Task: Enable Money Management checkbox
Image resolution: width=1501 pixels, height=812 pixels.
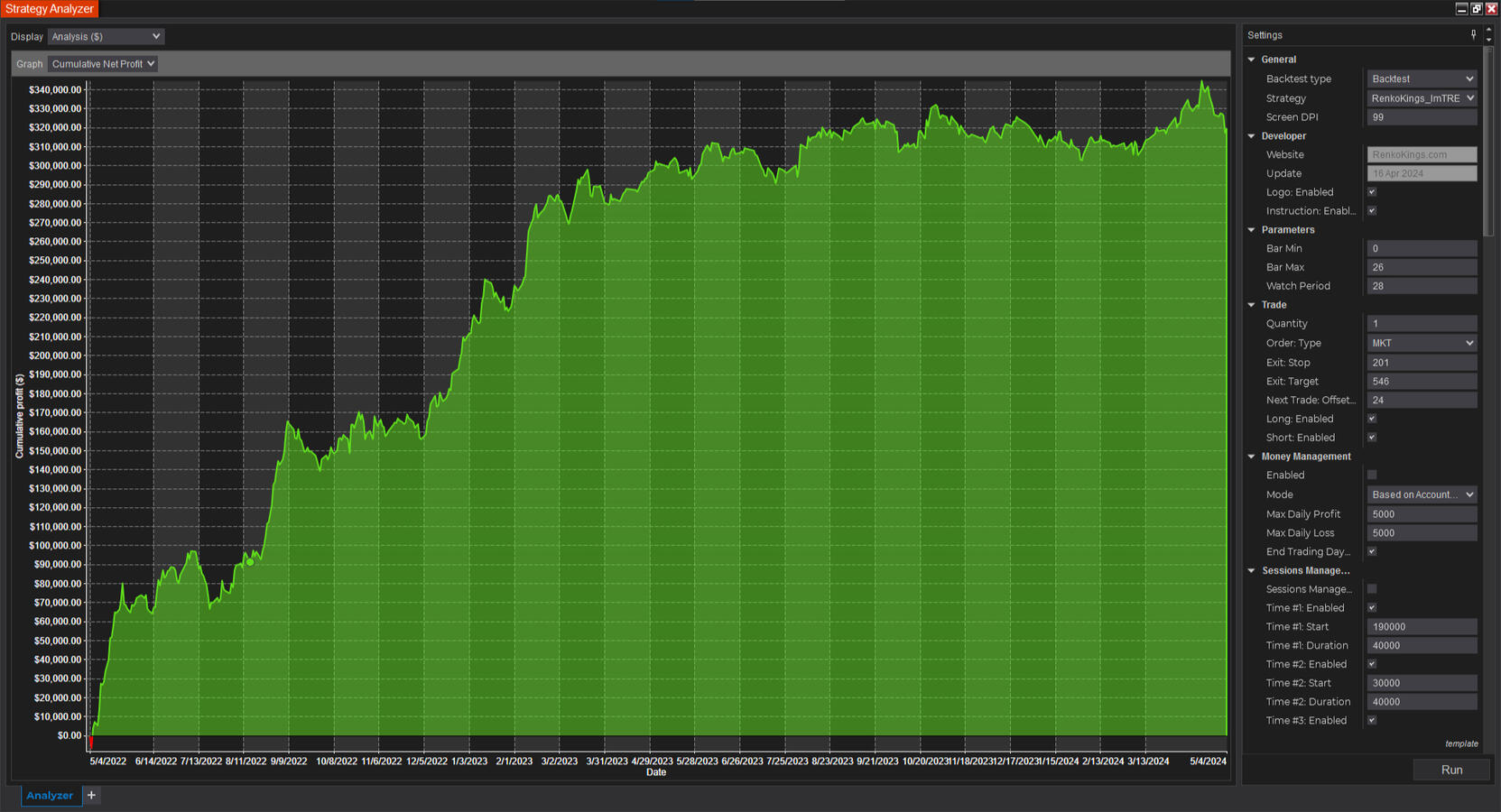Action: point(1372,475)
